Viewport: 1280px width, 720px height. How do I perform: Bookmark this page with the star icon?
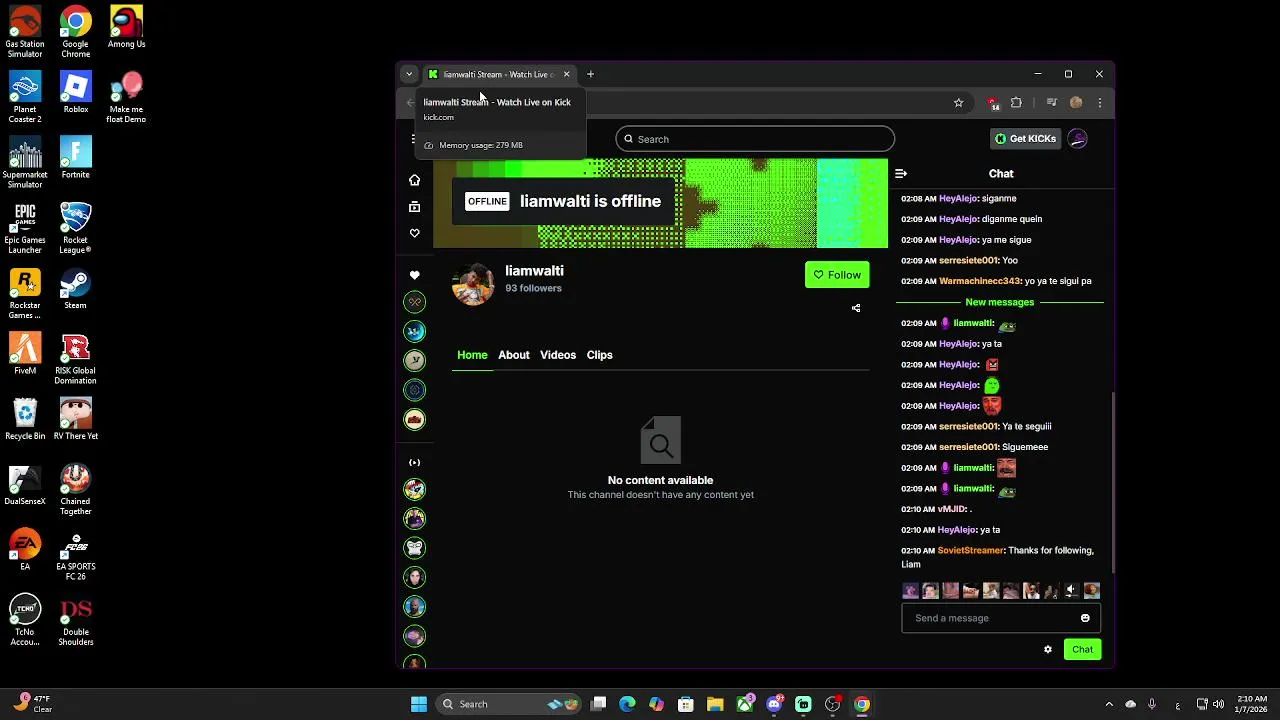(x=958, y=102)
